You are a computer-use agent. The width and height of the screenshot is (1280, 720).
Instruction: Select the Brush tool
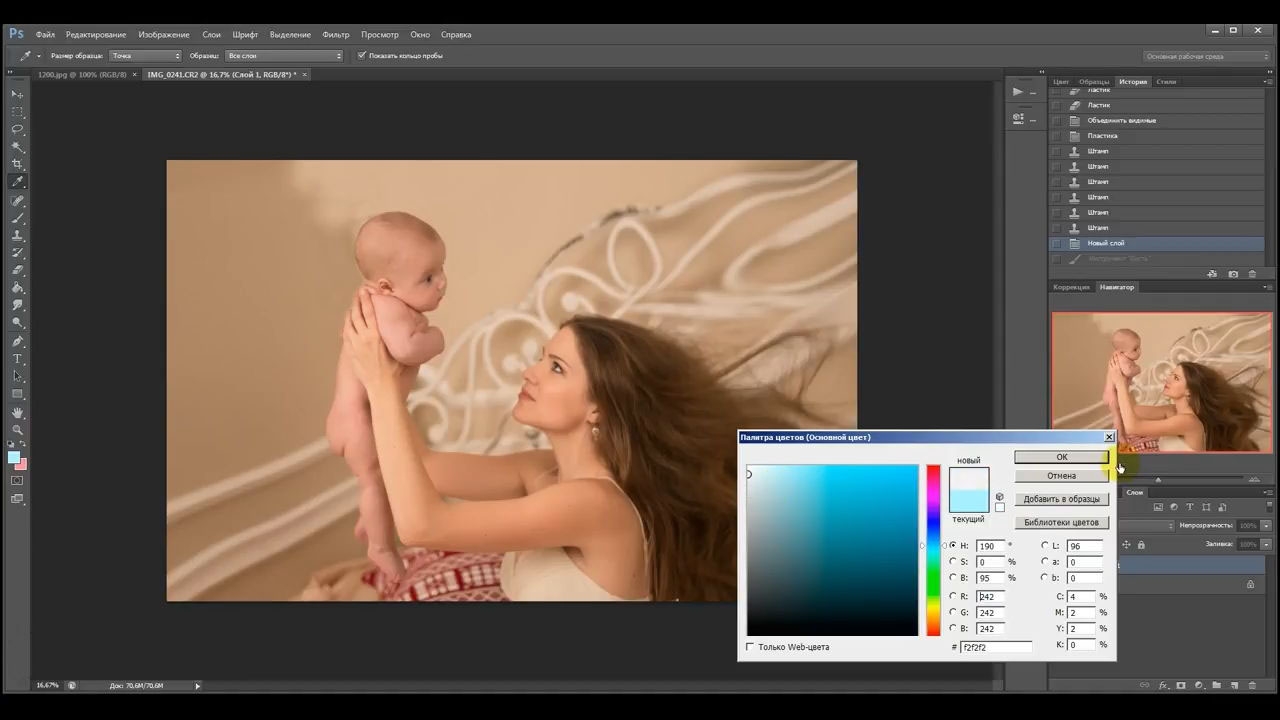coord(17,218)
